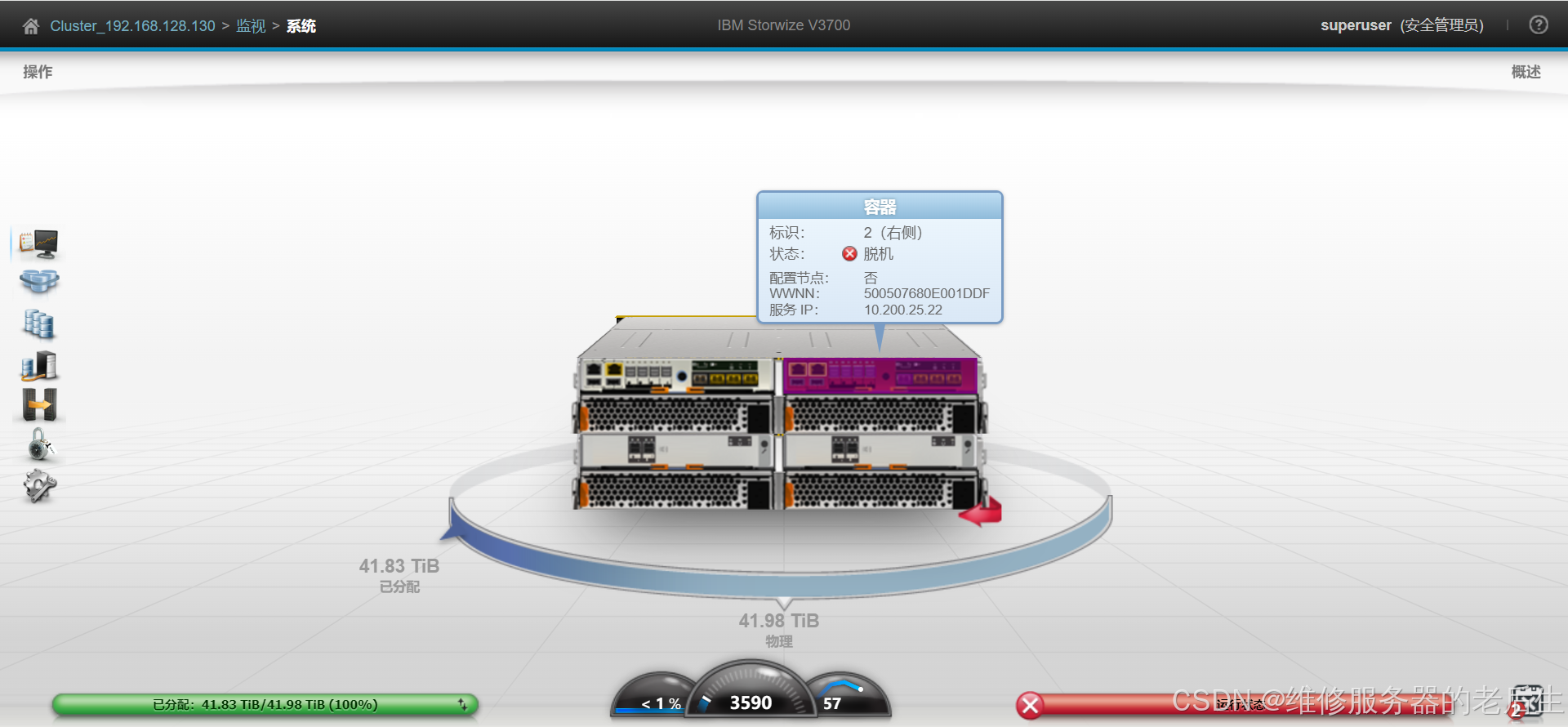Click the red 运行状态 health status bar
Image resolution: width=1568 pixels, height=727 pixels.
pos(1241,704)
